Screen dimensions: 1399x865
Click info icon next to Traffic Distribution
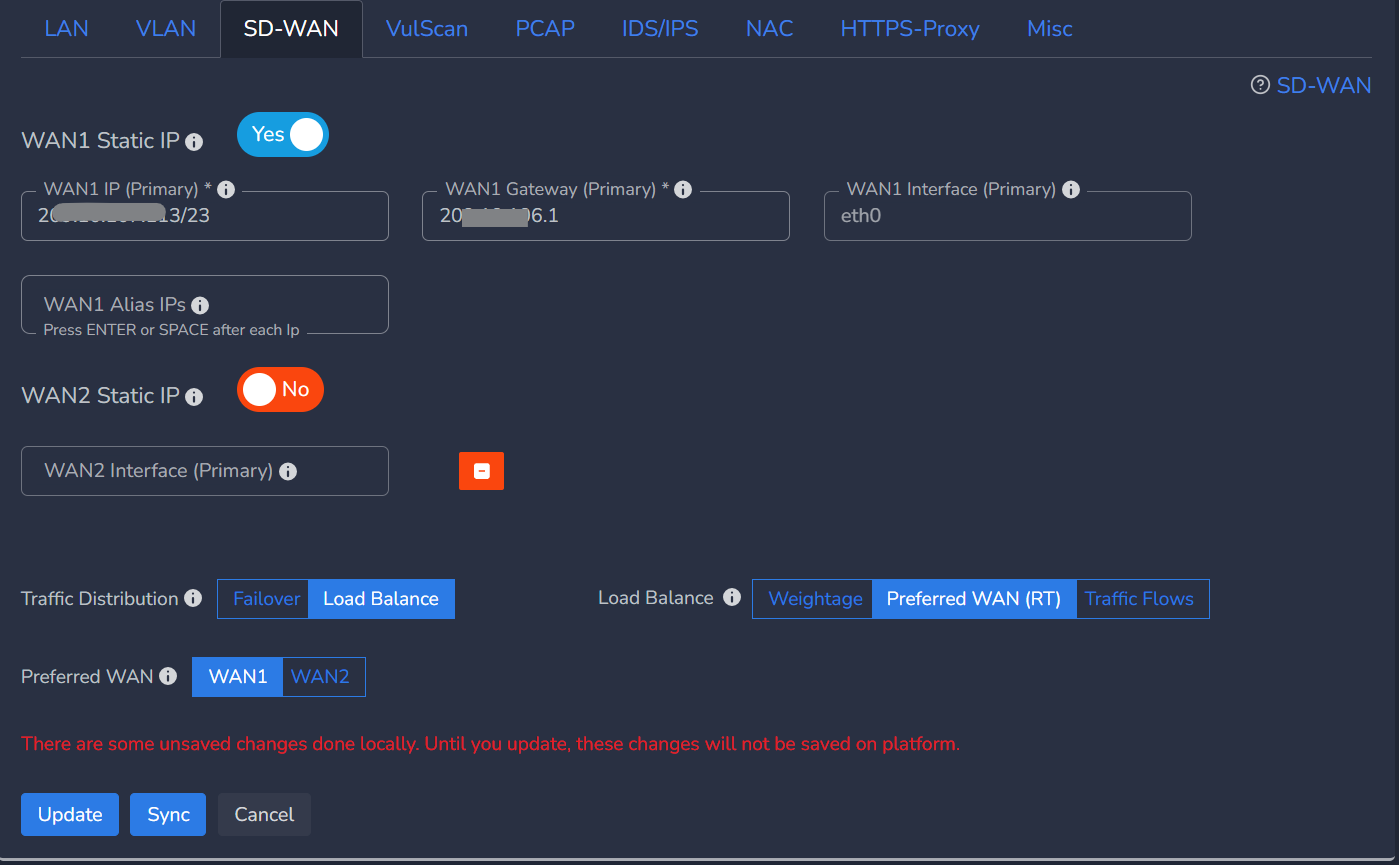coord(194,599)
